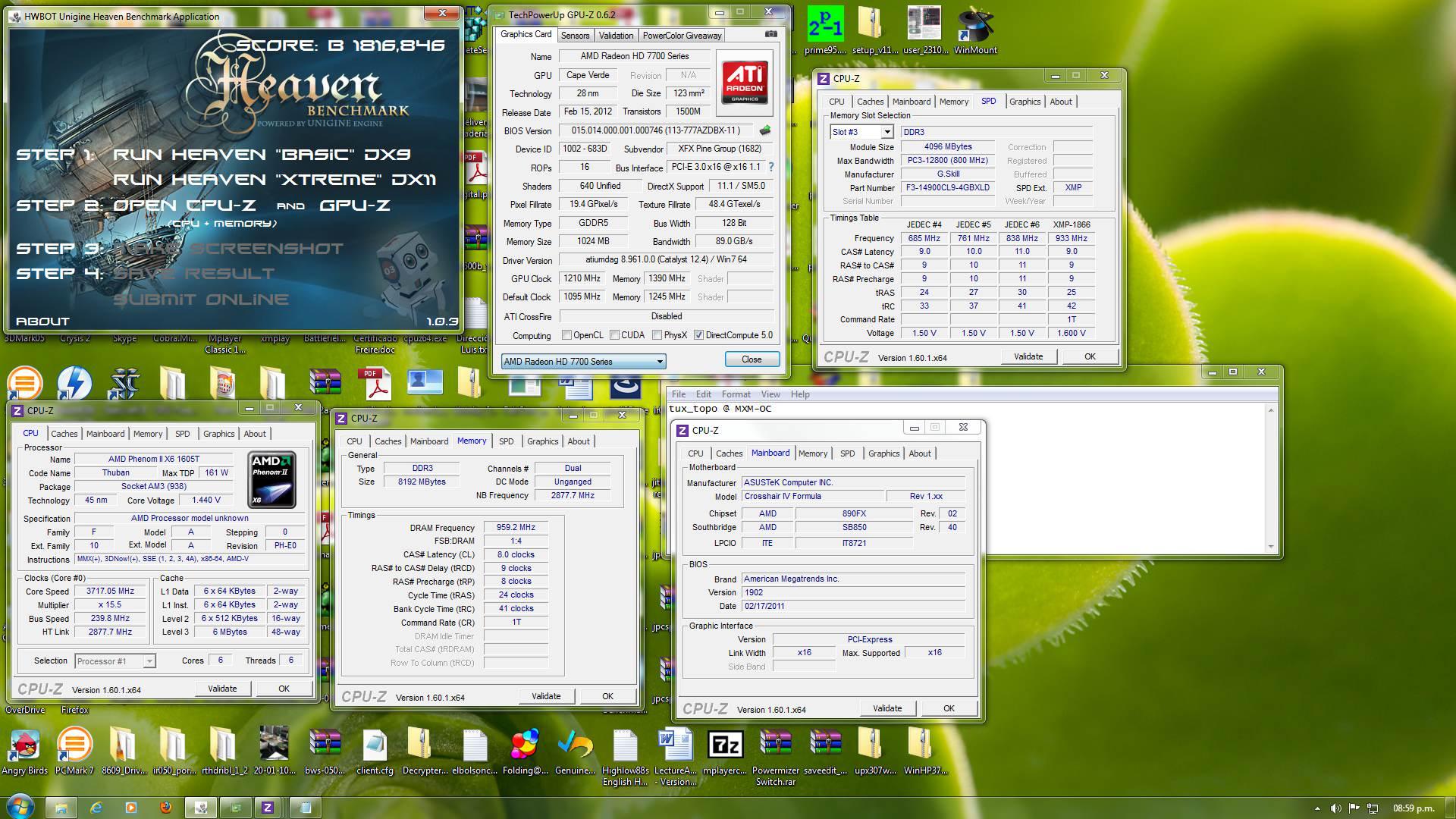
Task: Select the Powermizer Switch.rar archive icon
Action: 775,757
